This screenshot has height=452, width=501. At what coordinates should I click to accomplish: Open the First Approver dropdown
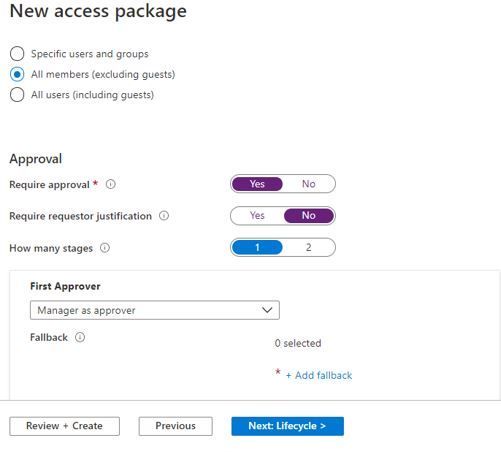[x=155, y=310]
